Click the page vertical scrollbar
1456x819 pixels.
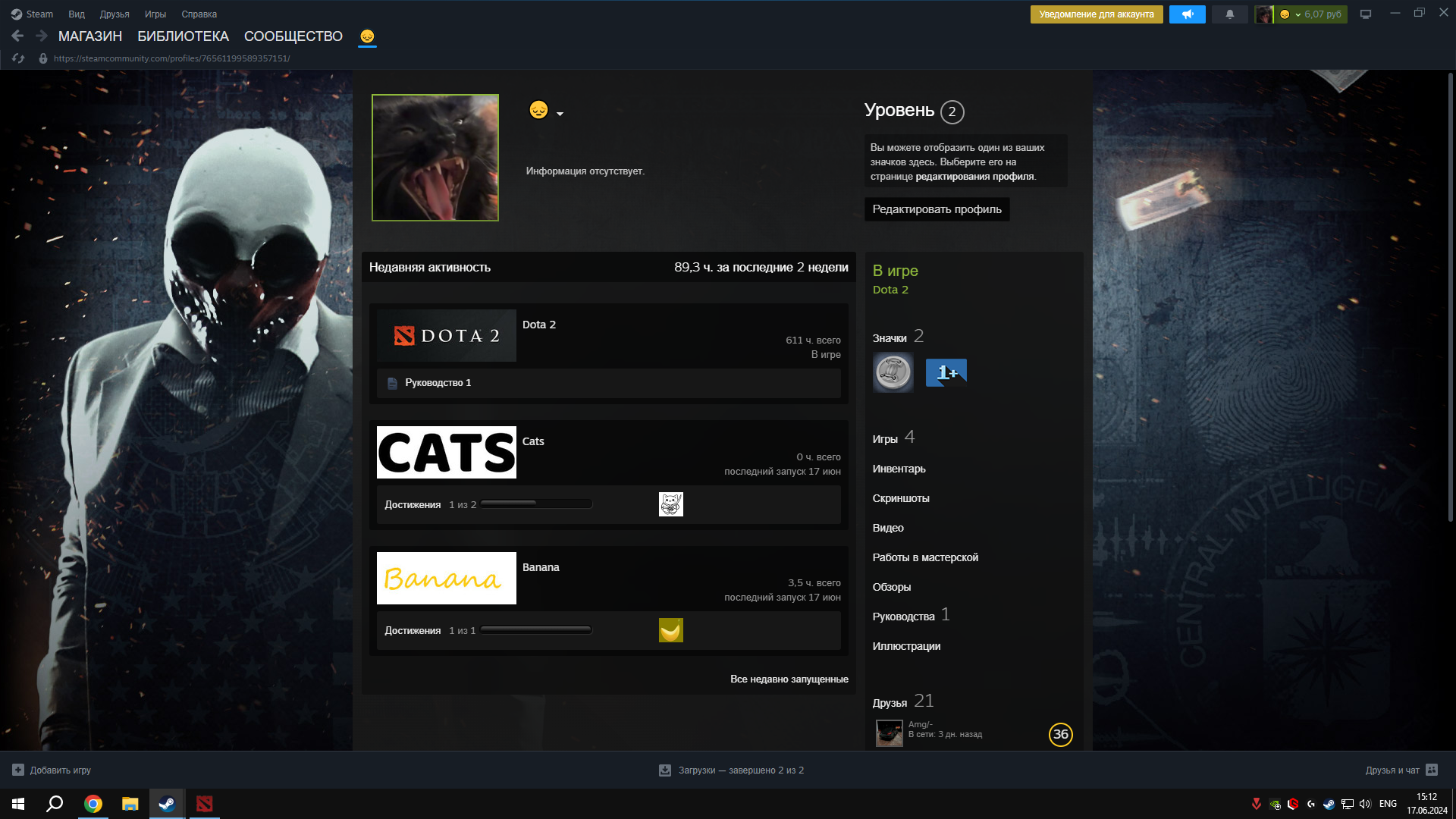[1451, 297]
